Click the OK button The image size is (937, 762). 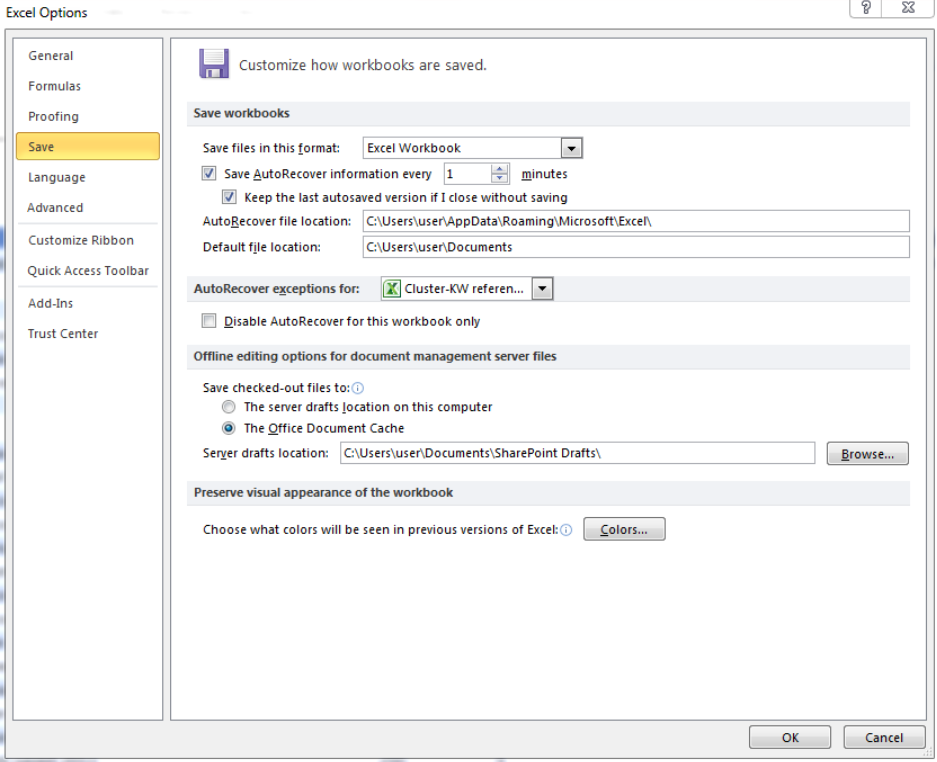(790, 737)
